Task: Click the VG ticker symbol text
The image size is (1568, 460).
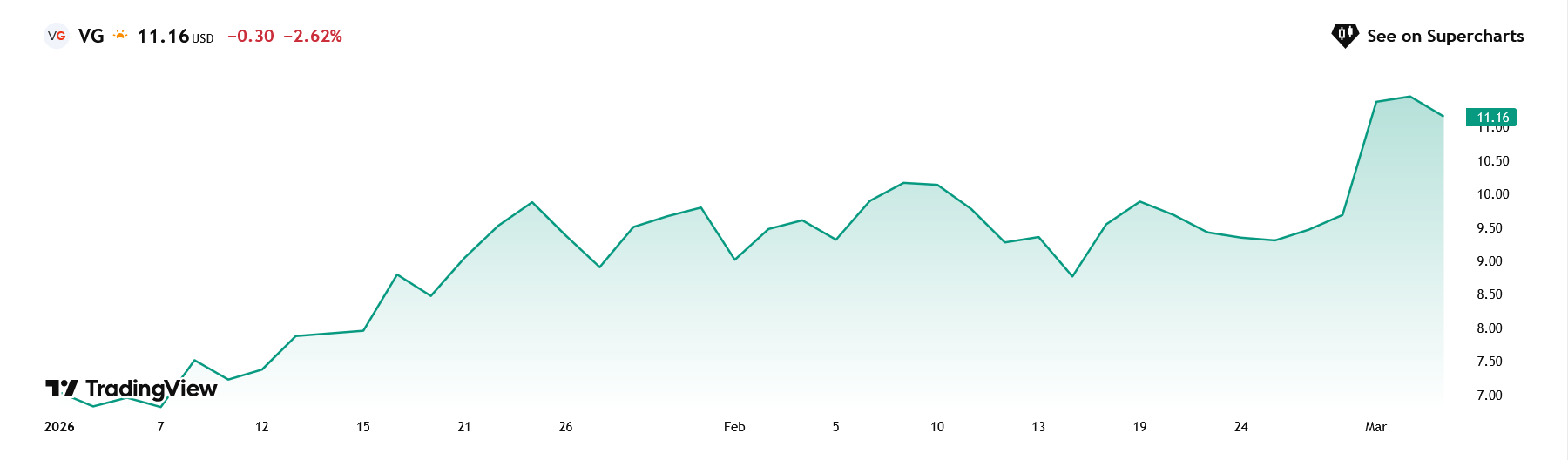Action: [x=91, y=36]
